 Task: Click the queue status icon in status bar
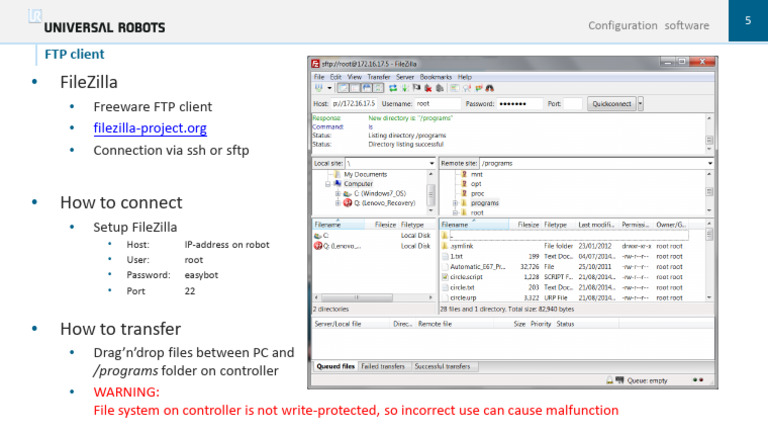pos(620,380)
